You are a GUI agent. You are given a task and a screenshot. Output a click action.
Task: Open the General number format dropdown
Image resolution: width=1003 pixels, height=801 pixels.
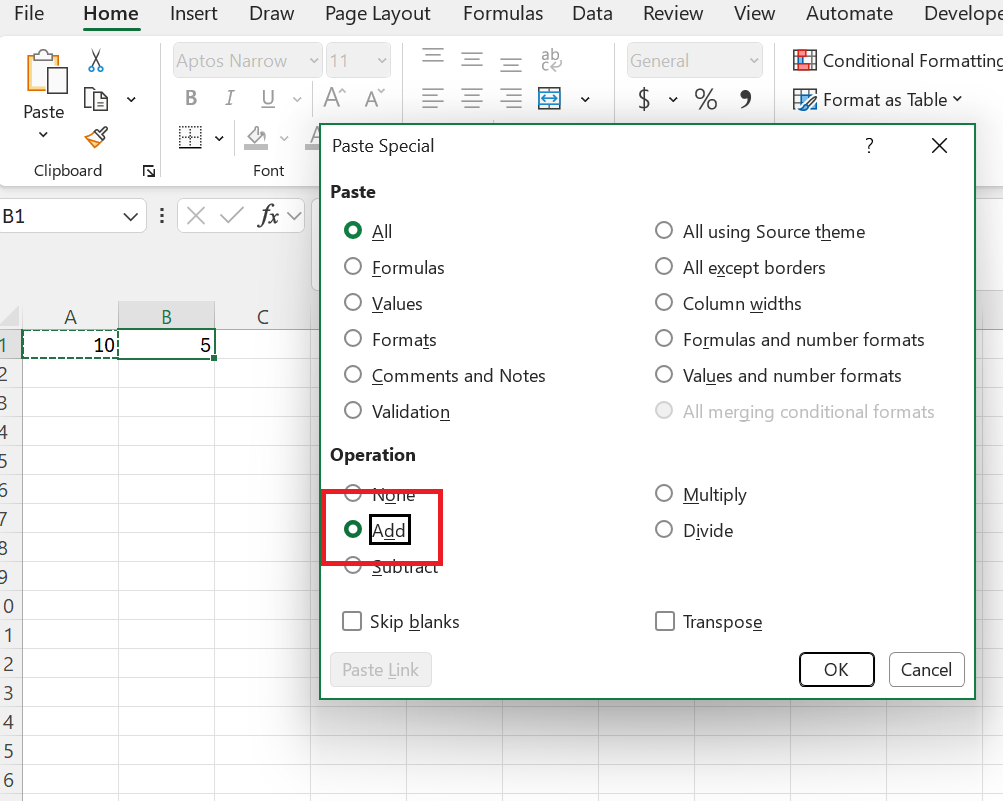pyautogui.click(x=754, y=61)
